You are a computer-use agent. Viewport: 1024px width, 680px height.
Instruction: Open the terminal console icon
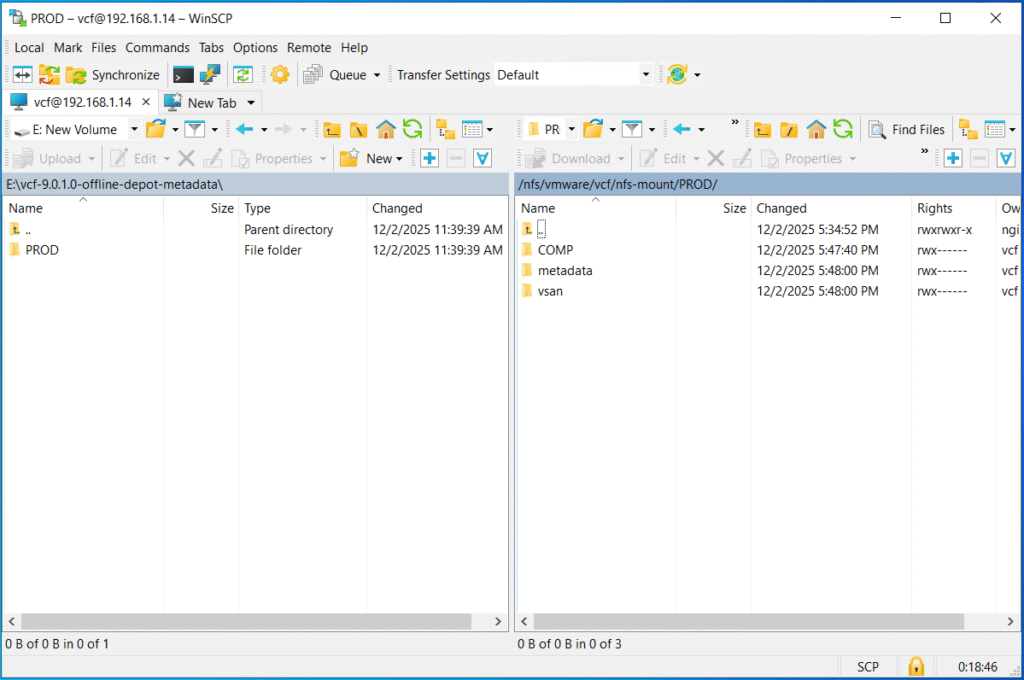[x=183, y=75]
